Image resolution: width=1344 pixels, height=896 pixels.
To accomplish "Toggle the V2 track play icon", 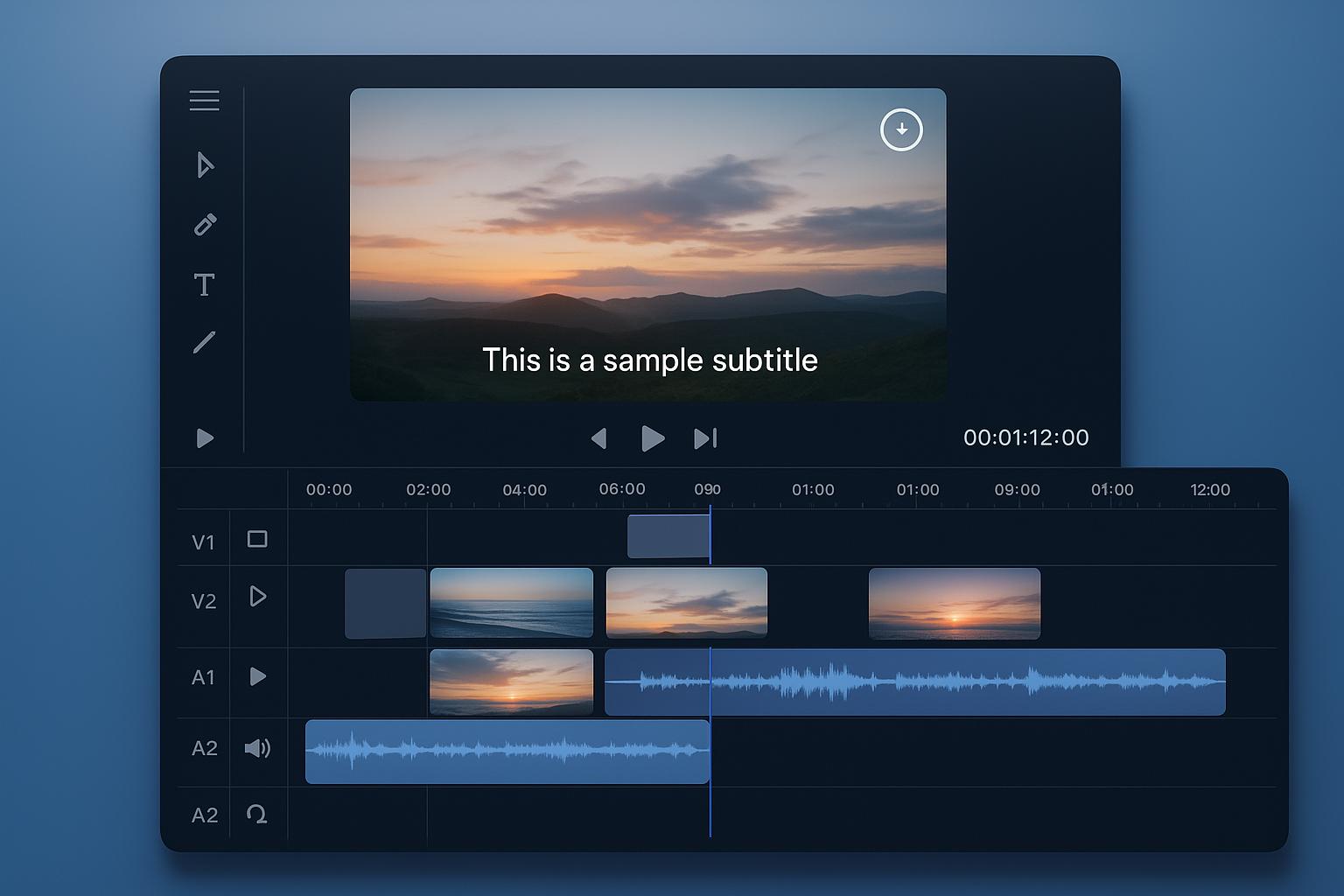I will click(258, 597).
